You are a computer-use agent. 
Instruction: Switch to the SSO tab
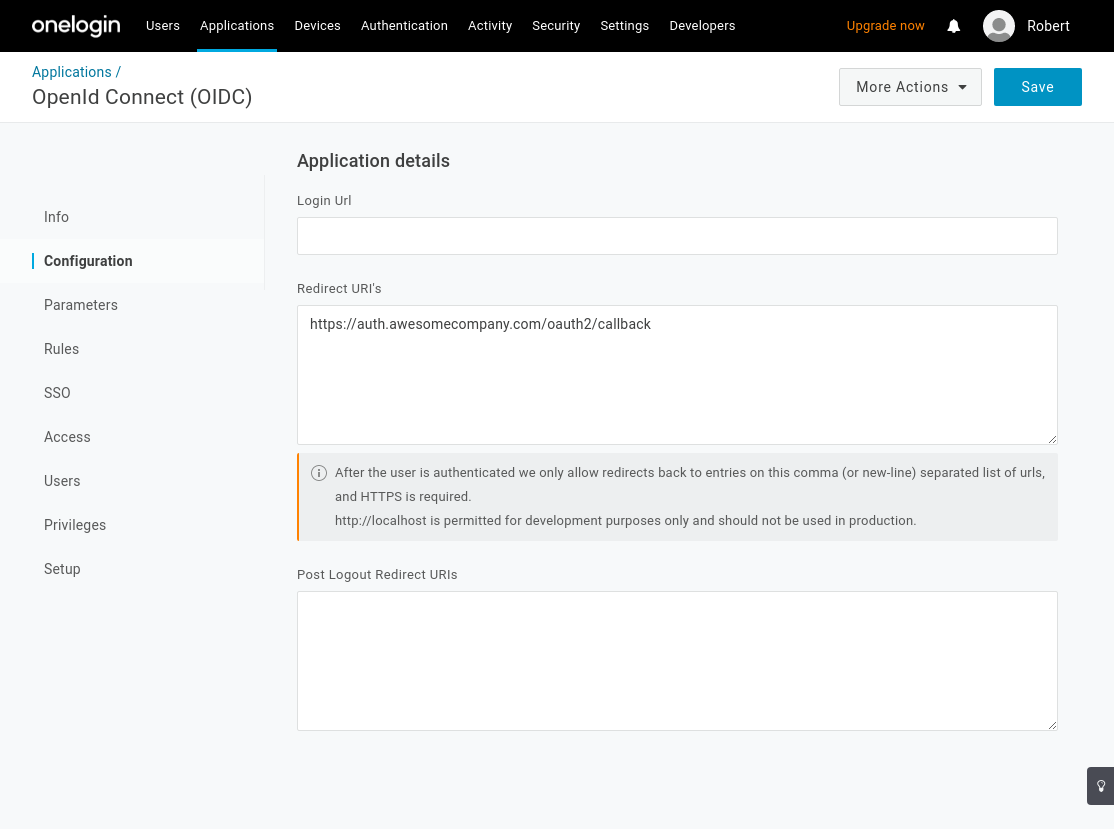click(57, 393)
